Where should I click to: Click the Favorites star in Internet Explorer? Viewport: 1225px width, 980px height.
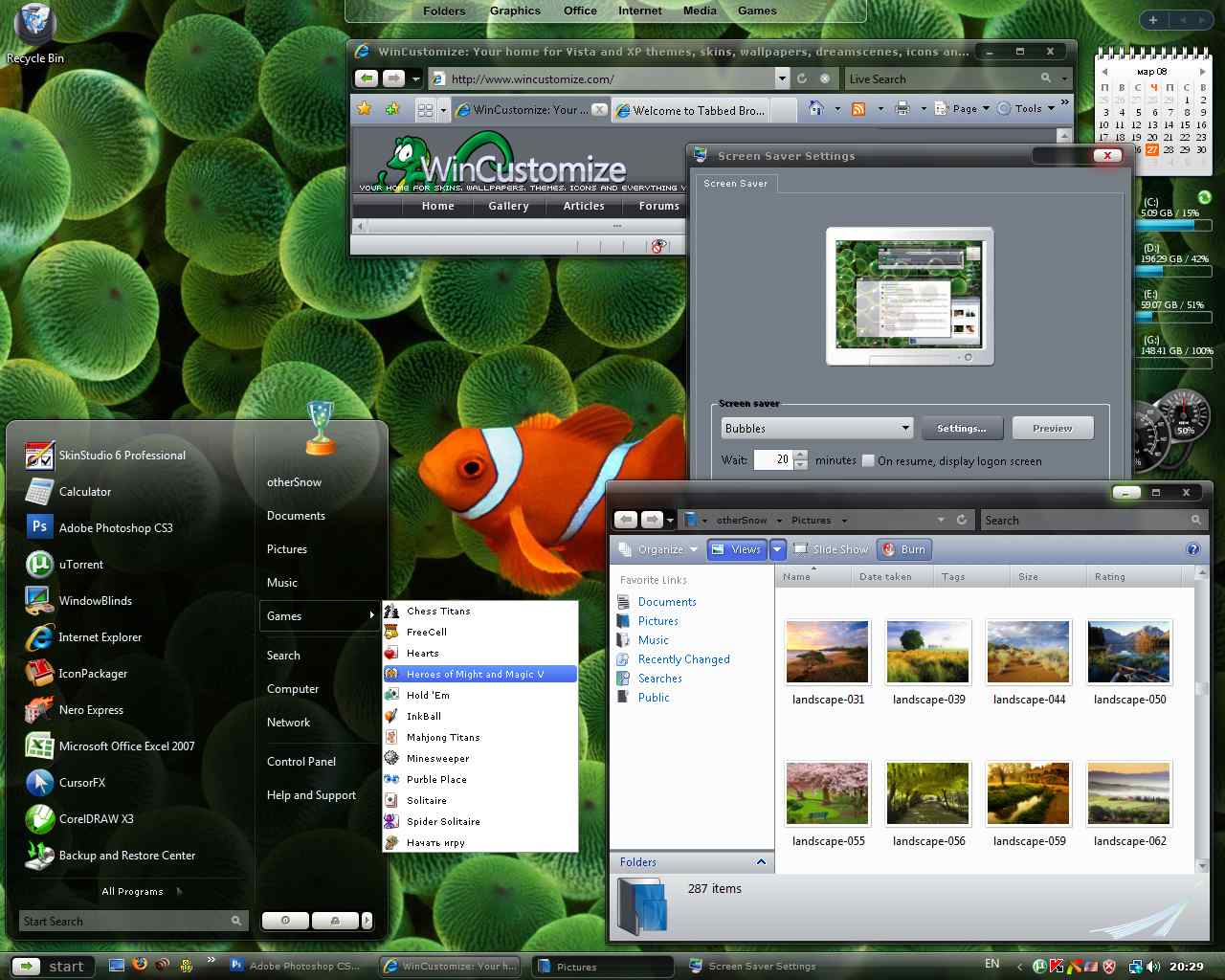pyautogui.click(x=364, y=109)
